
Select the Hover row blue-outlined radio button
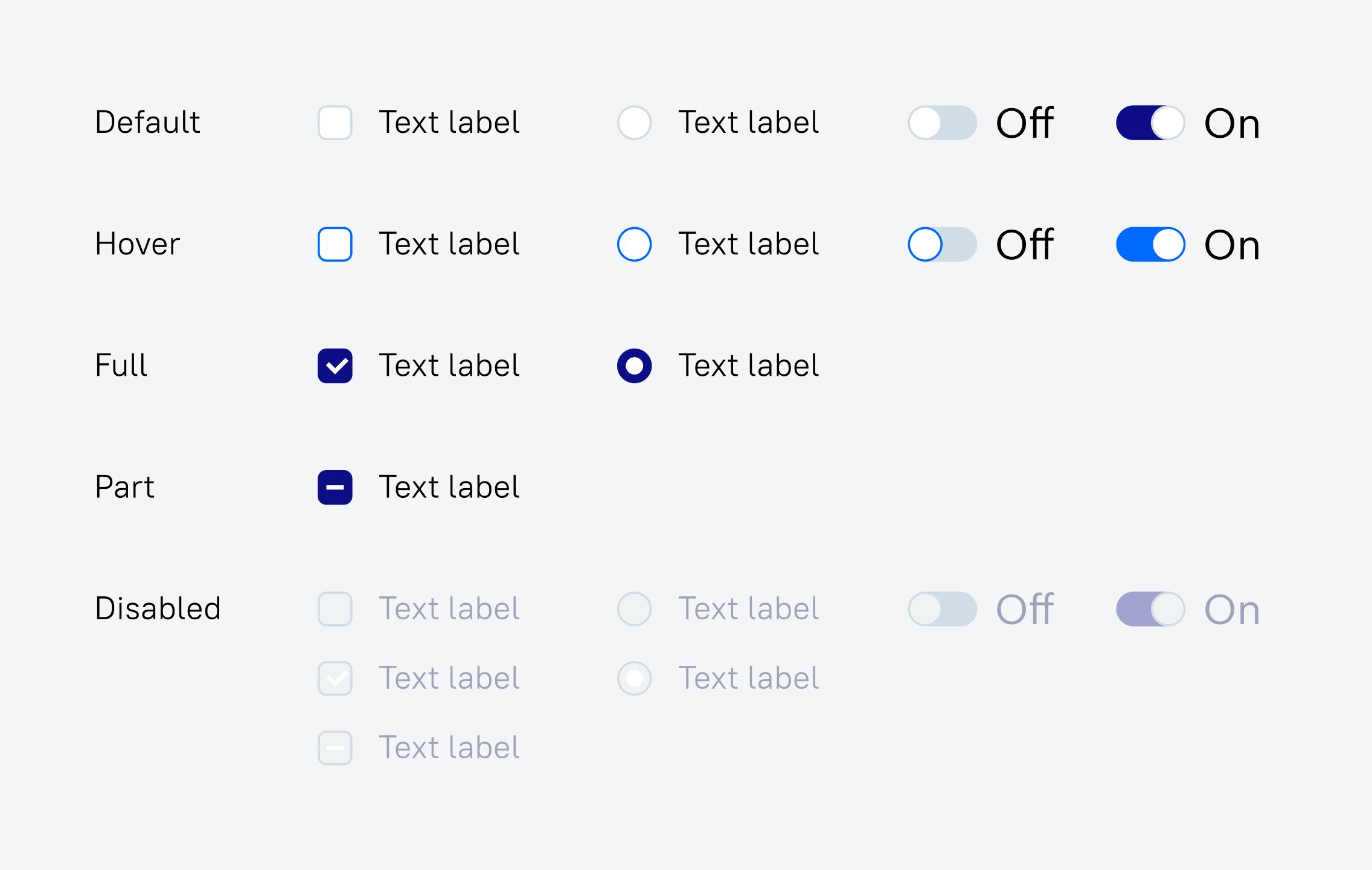[x=634, y=244]
